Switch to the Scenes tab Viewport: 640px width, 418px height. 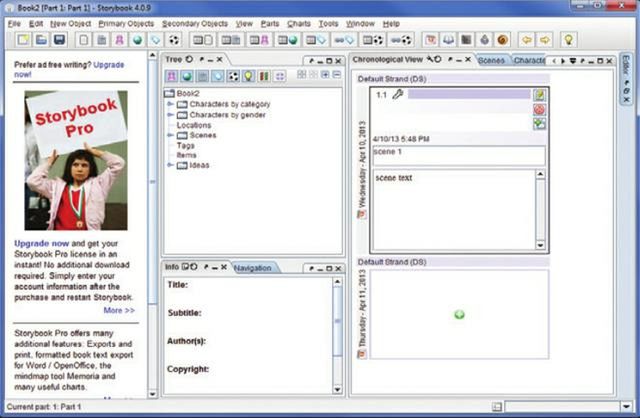(491, 60)
